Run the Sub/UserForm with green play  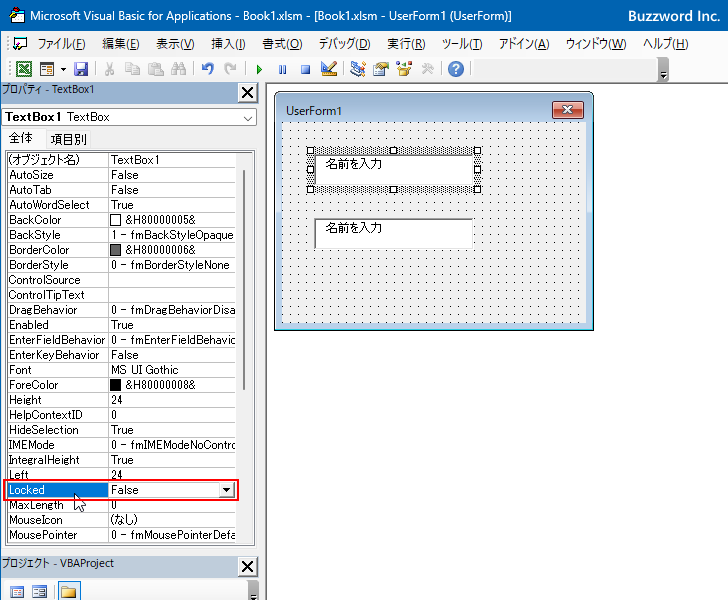click(259, 70)
